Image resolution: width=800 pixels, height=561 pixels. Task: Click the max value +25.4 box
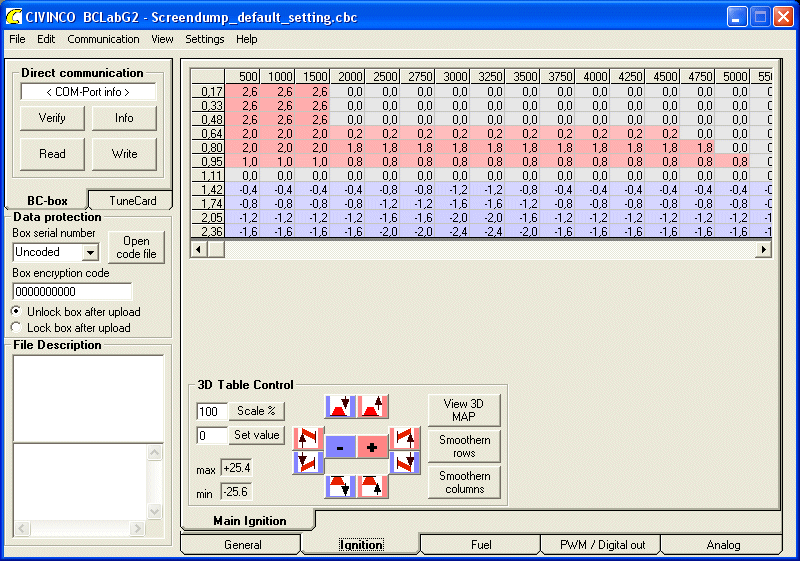(237, 468)
